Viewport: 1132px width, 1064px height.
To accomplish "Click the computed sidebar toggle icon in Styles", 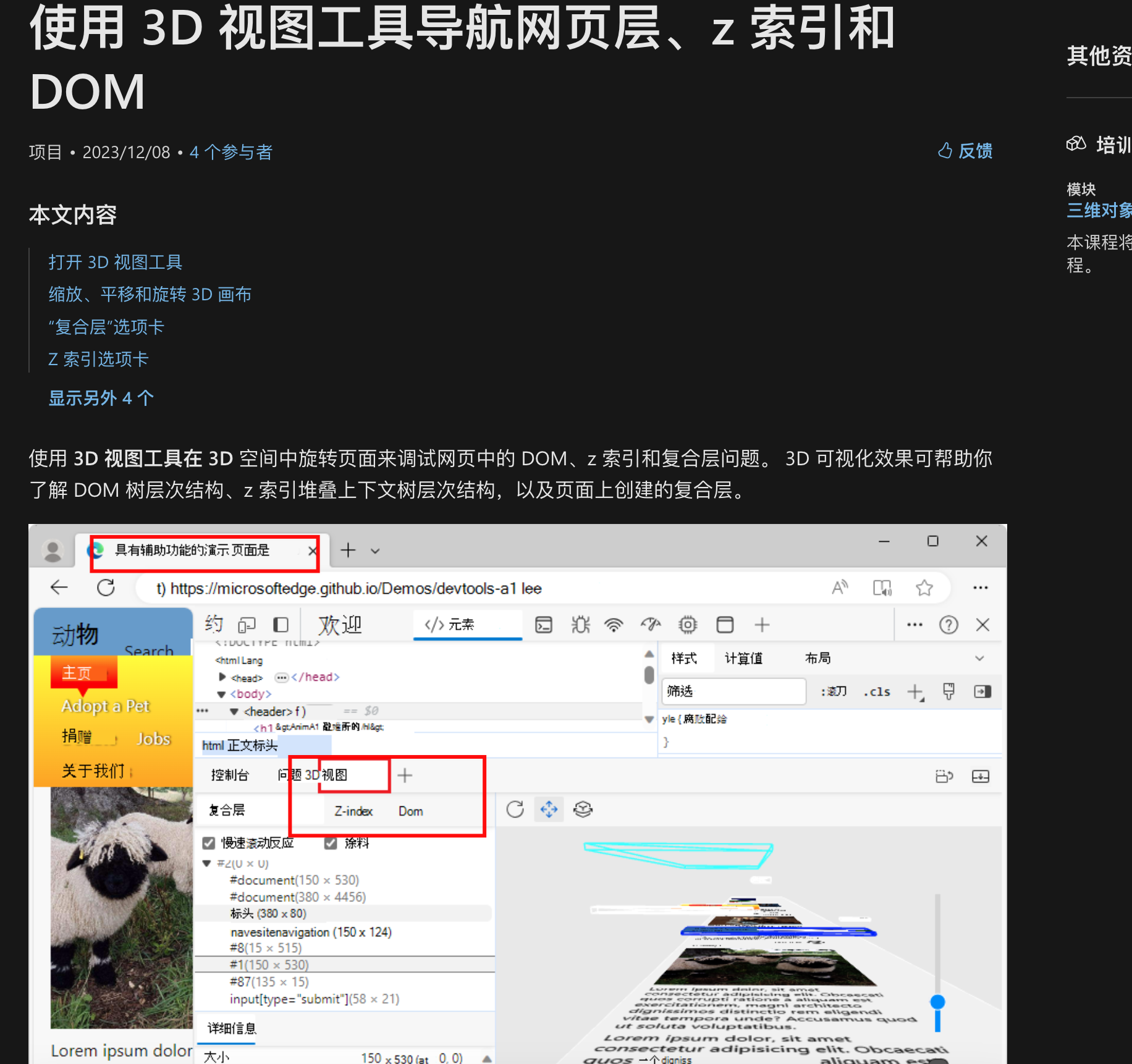I will [982, 691].
